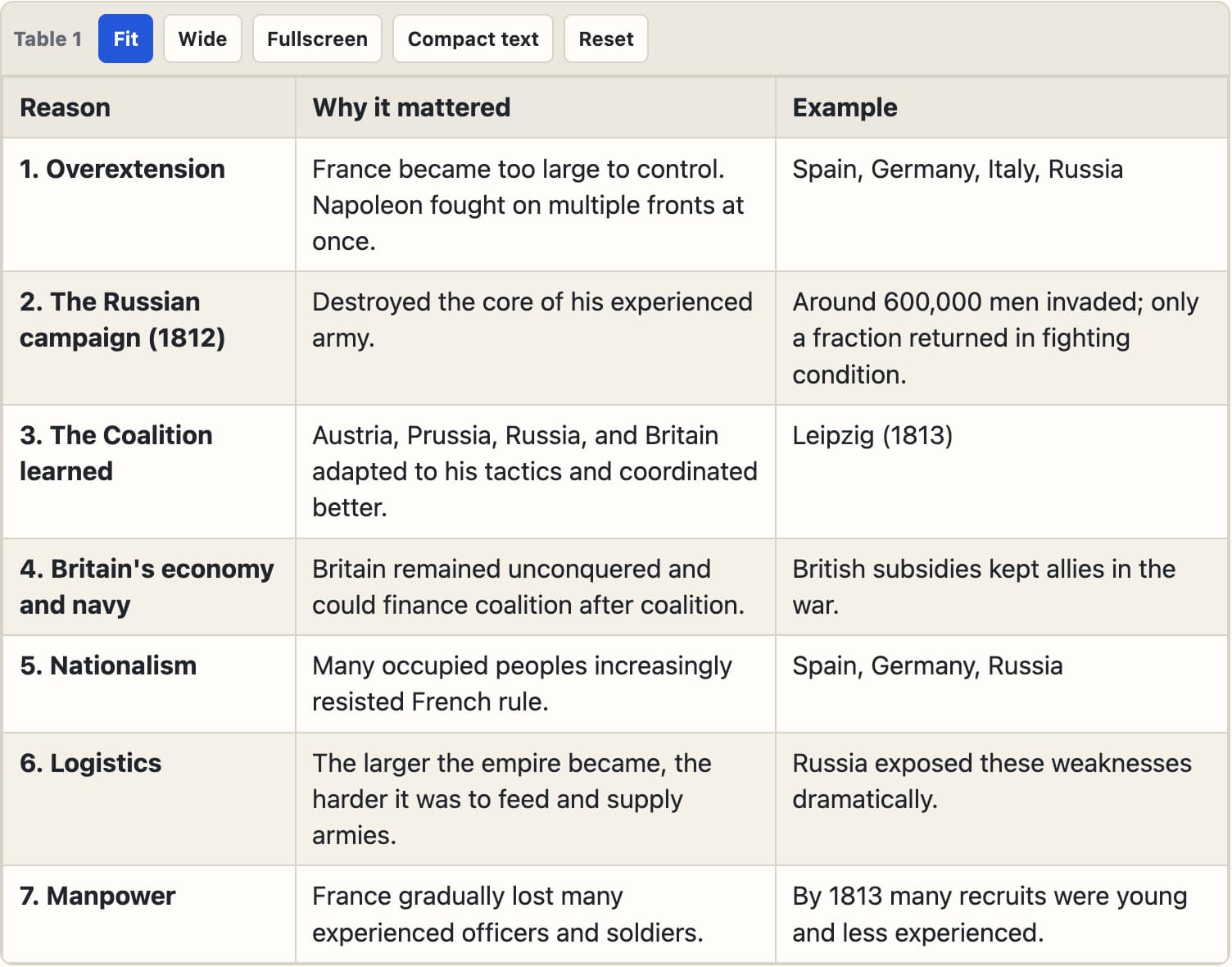Click the Spain, Germany, Italy, Russia cell
This screenshot has width=1232, height=967.
point(1001,204)
